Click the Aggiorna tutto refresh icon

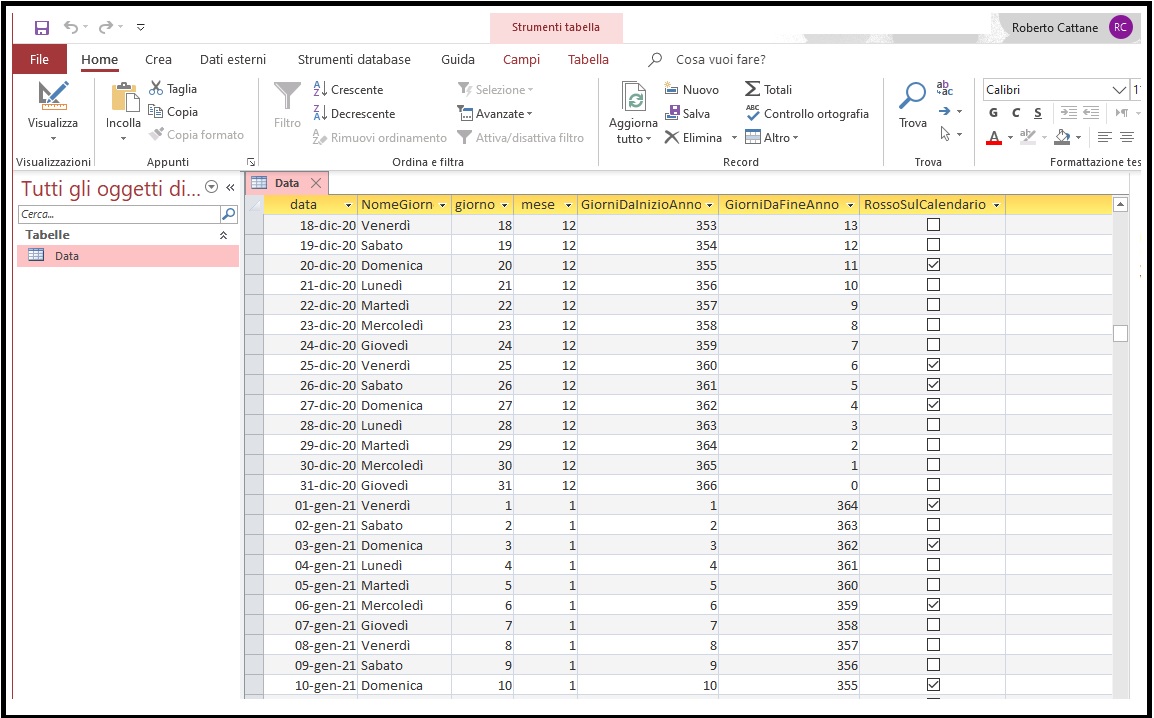pyautogui.click(x=634, y=98)
